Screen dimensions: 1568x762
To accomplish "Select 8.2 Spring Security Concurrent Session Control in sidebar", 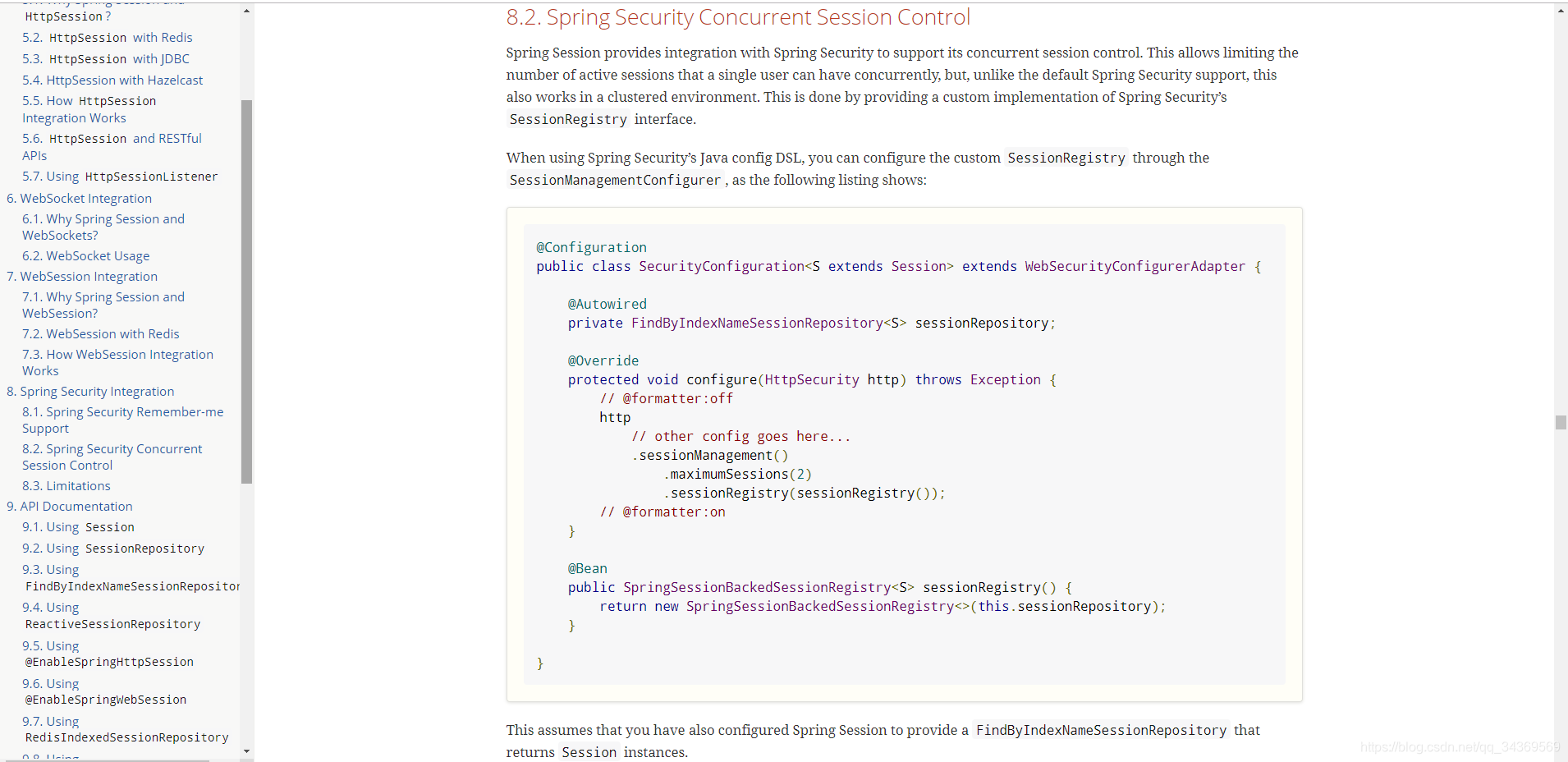I will (112, 457).
